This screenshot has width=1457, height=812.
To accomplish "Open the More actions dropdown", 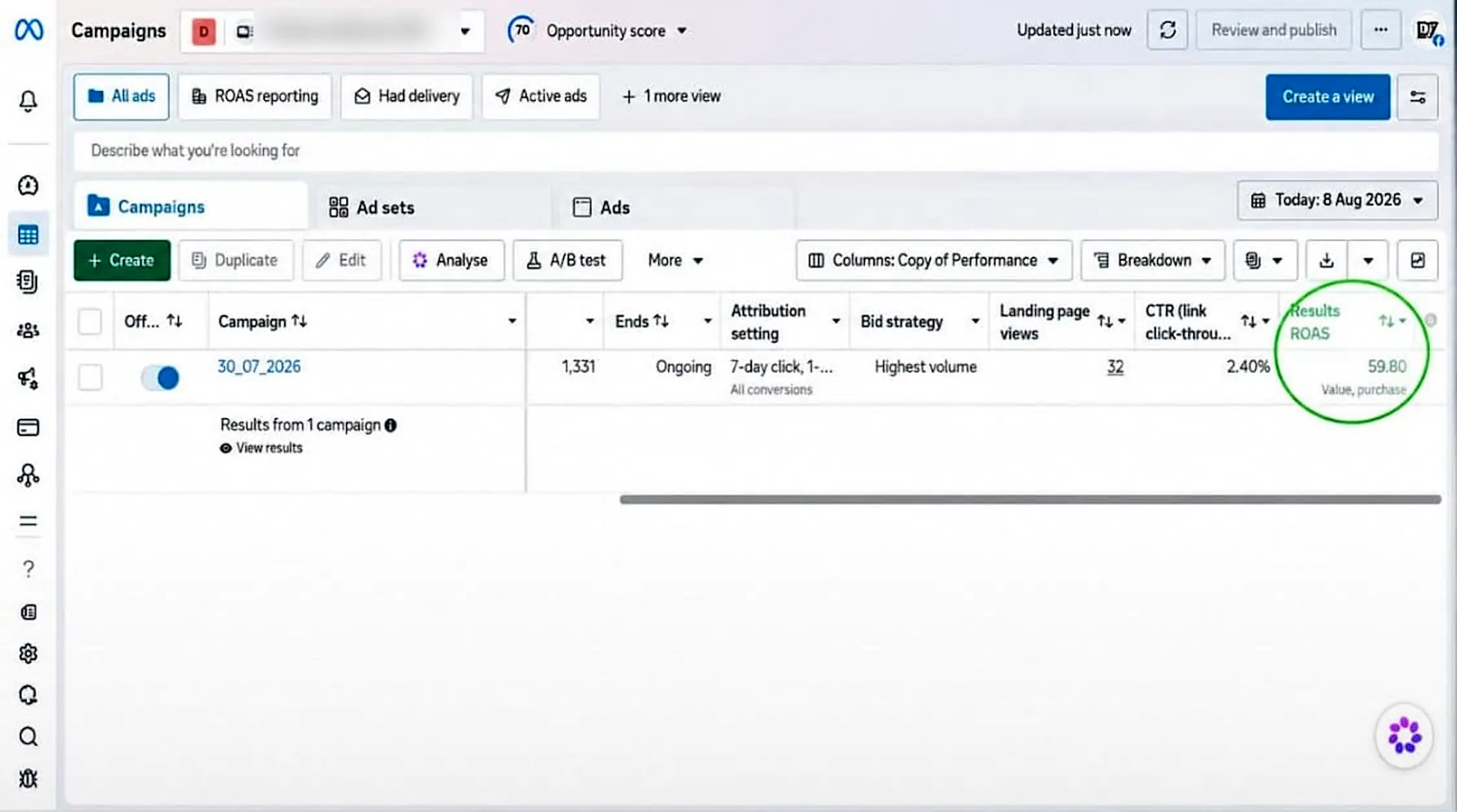I will (675, 260).
